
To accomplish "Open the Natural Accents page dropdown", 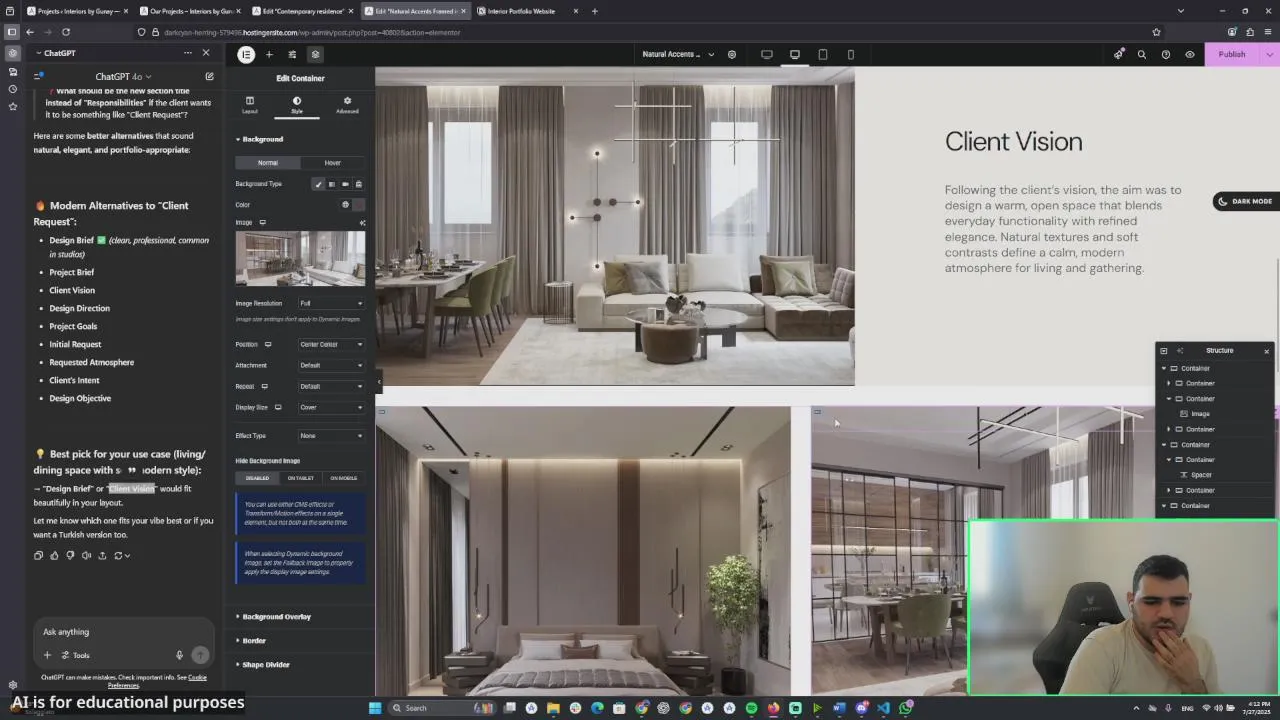I will click(678, 54).
